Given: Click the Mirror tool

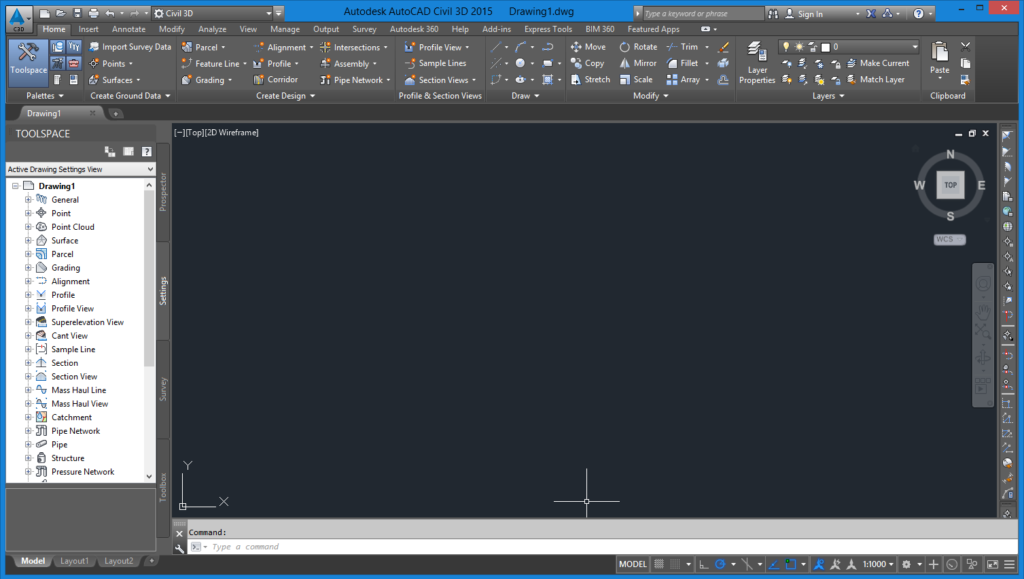Looking at the screenshot, I should pos(639,63).
